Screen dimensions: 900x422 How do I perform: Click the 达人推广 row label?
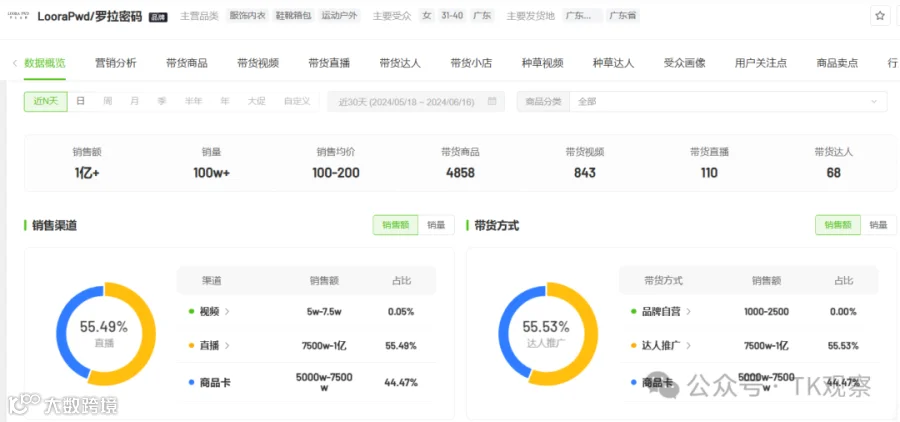click(x=661, y=346)
